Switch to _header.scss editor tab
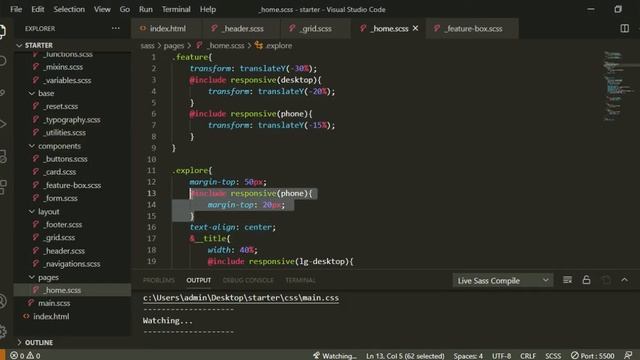 pos(241,28)
